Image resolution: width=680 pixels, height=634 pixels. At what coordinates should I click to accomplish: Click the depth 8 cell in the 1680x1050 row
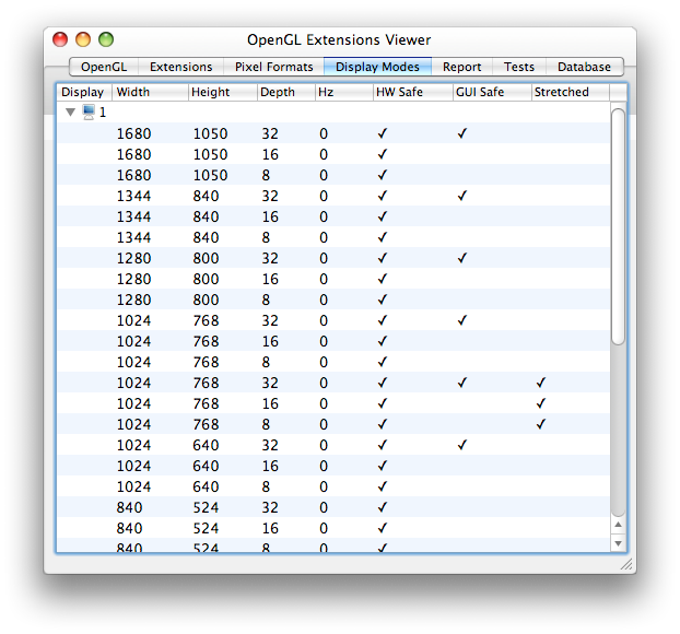coord(265,175)
